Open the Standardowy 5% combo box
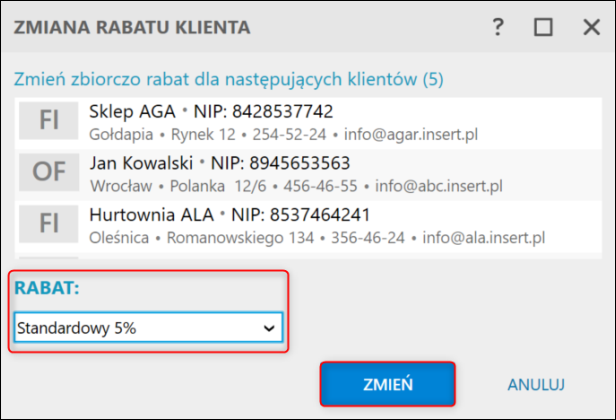The height and width of the screenshot is (420, 616). click(x=148, y=328)
